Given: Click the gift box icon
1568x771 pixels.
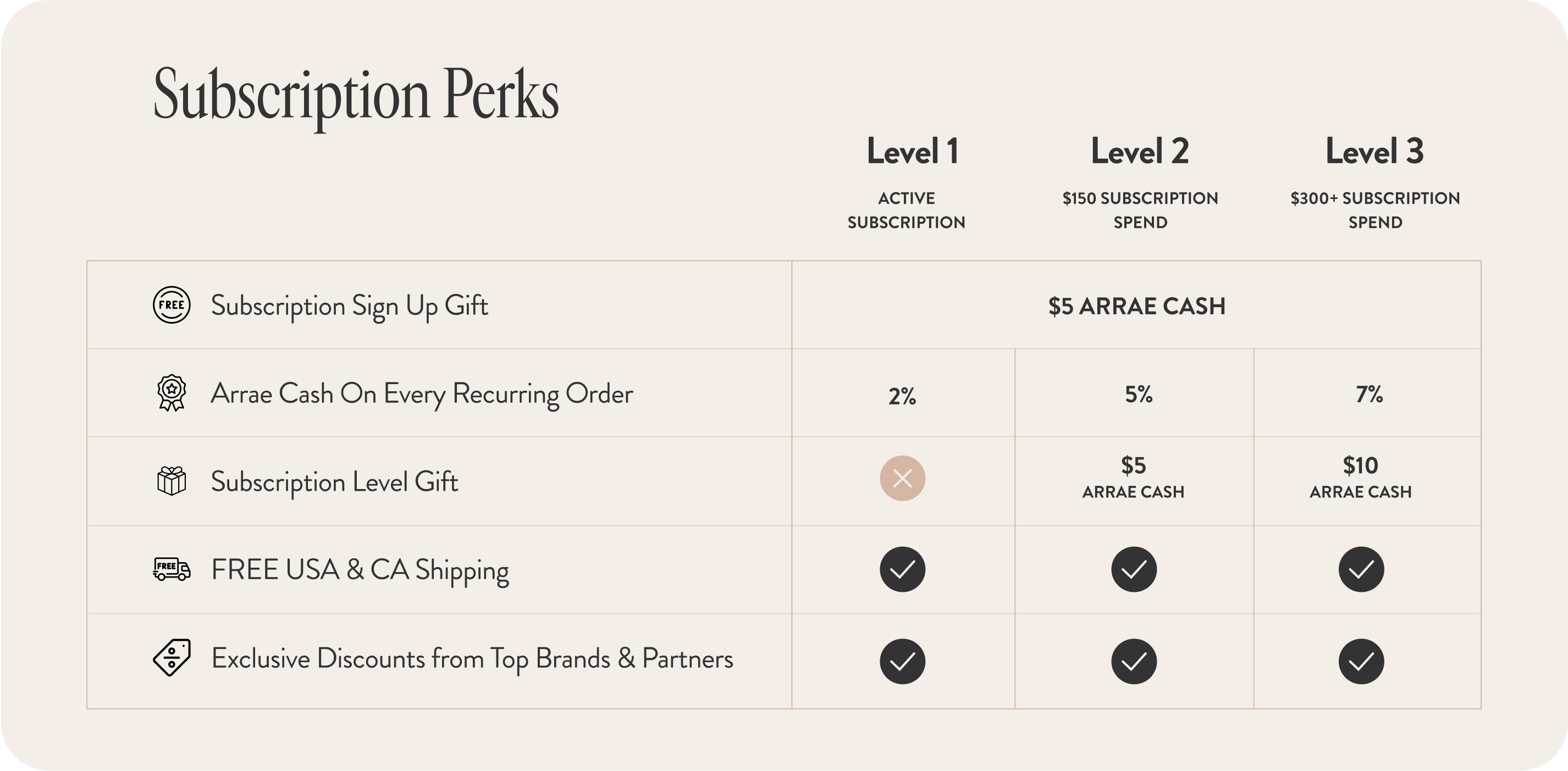Looking at the screenshot, I should [172, 481].
